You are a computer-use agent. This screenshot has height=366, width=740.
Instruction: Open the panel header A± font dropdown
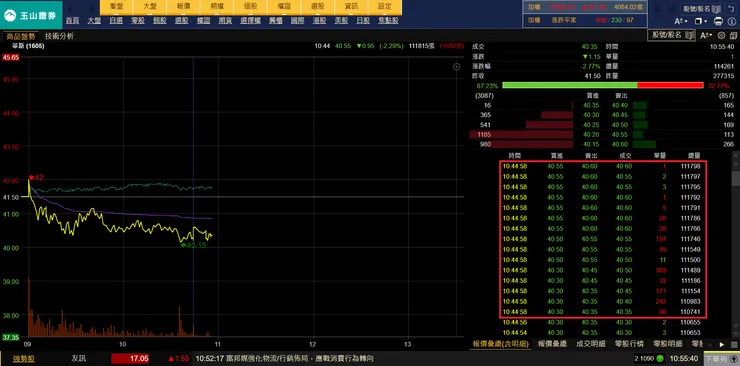point(706,35)
